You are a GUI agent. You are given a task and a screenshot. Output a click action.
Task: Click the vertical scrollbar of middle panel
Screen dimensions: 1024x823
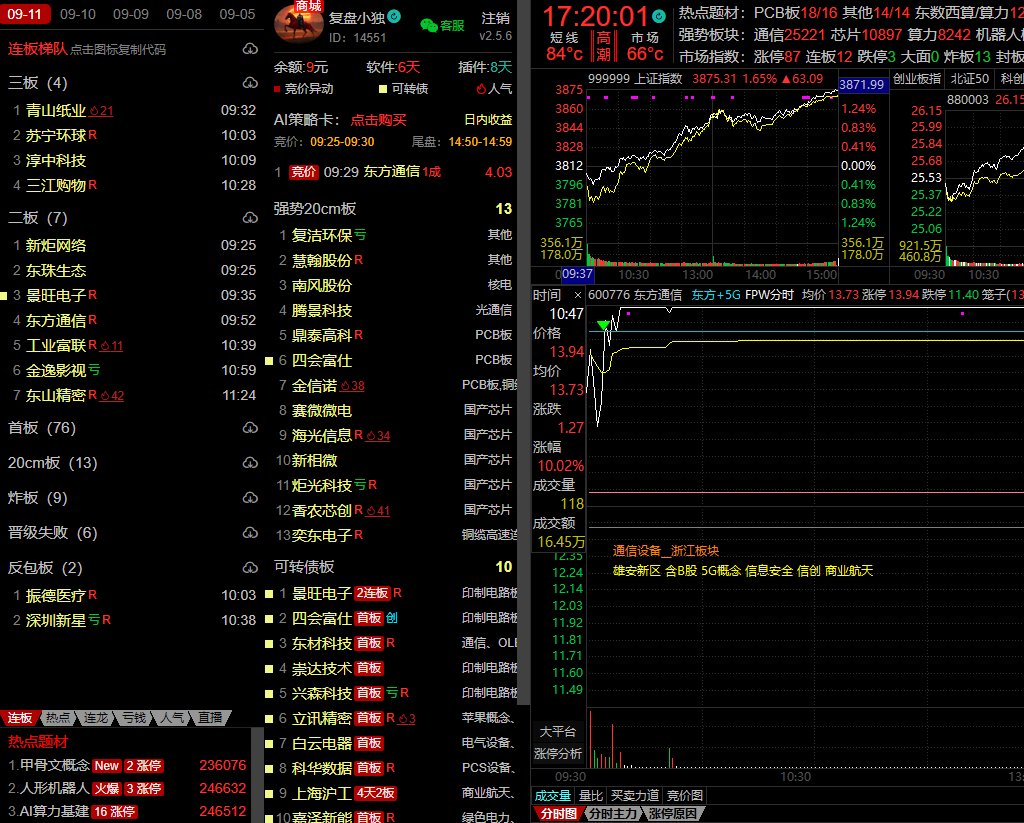[523, 353]
